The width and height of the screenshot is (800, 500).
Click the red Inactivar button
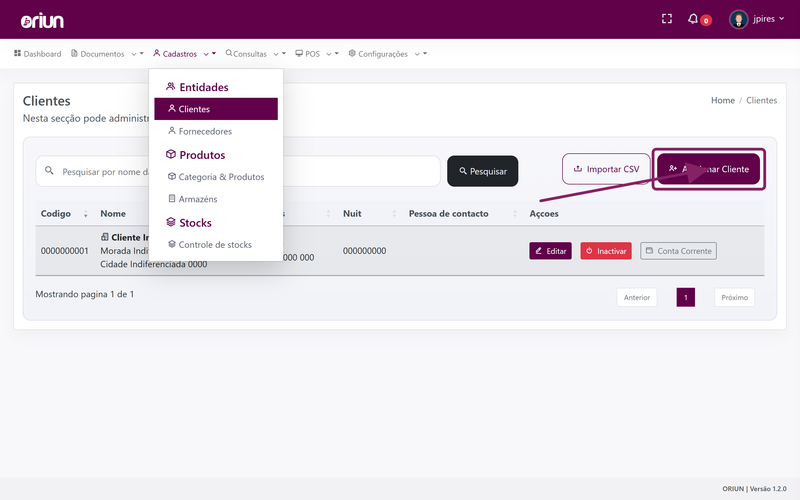(x=606, y=251)
